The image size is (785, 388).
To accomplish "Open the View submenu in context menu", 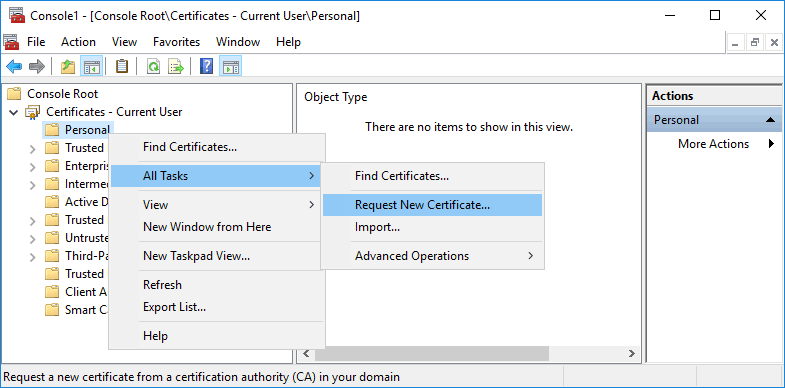I will (x=216, y=205).
